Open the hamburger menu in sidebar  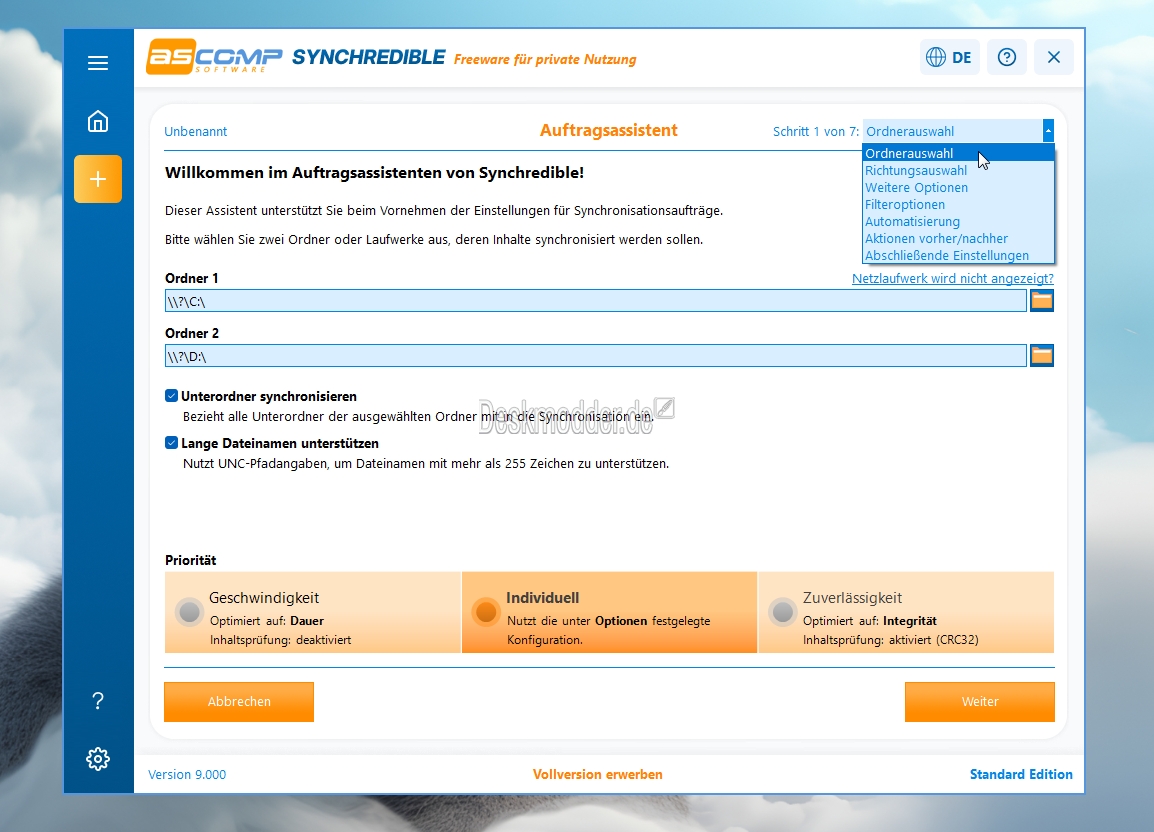click(x=98, y=63)
